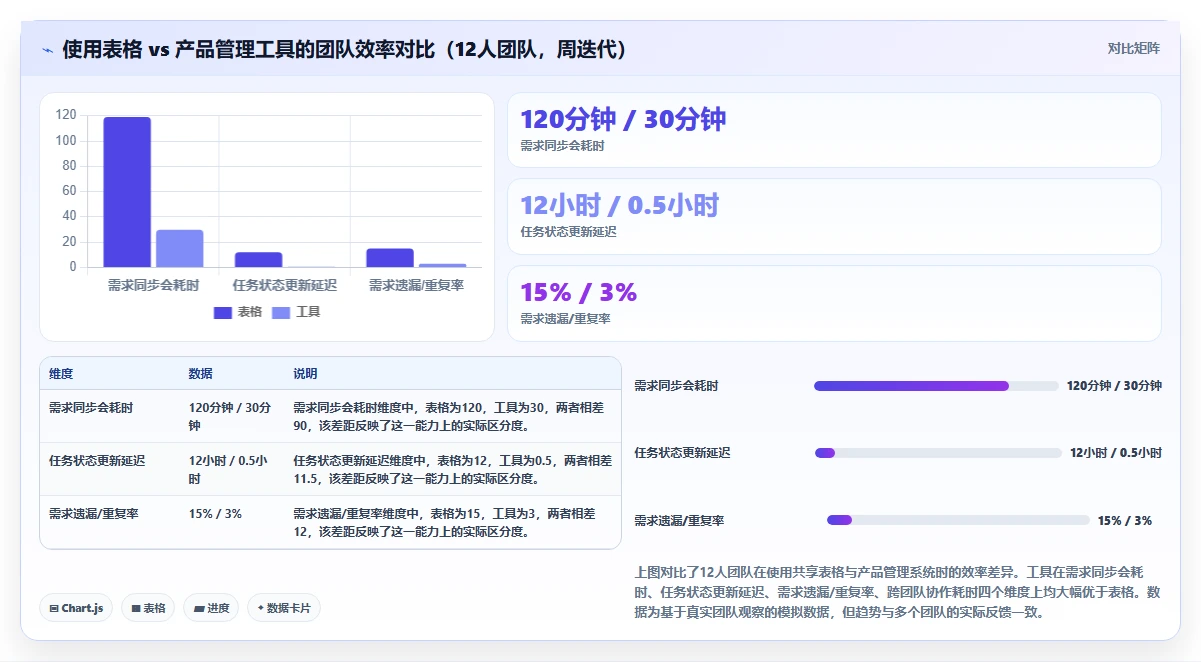Screen dimensions: 1201x662
Task: Click the tall 表格 bar for 需求同步会耗时
Action: [x=127, y=192]
